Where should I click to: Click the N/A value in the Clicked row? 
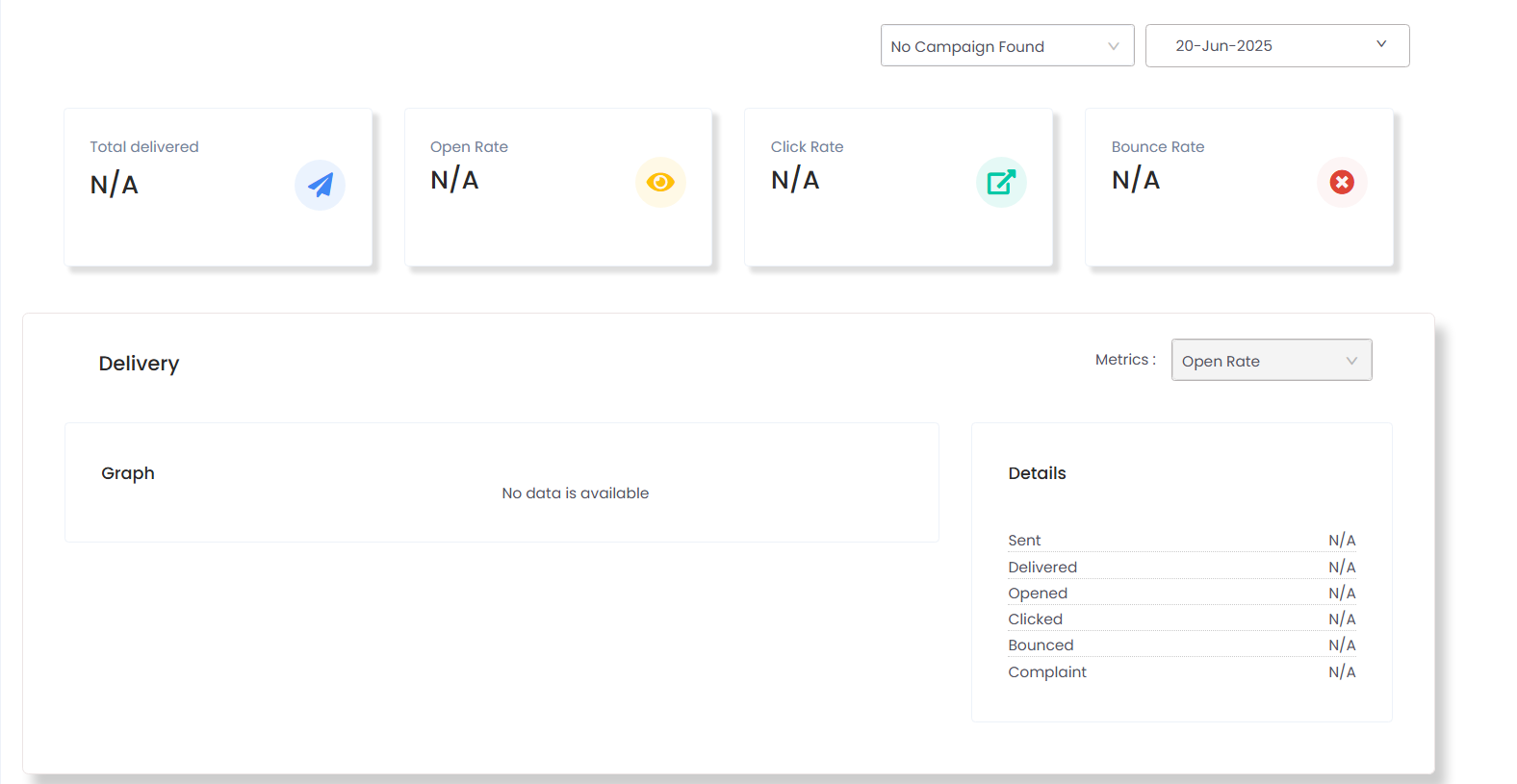(1342, 620)
